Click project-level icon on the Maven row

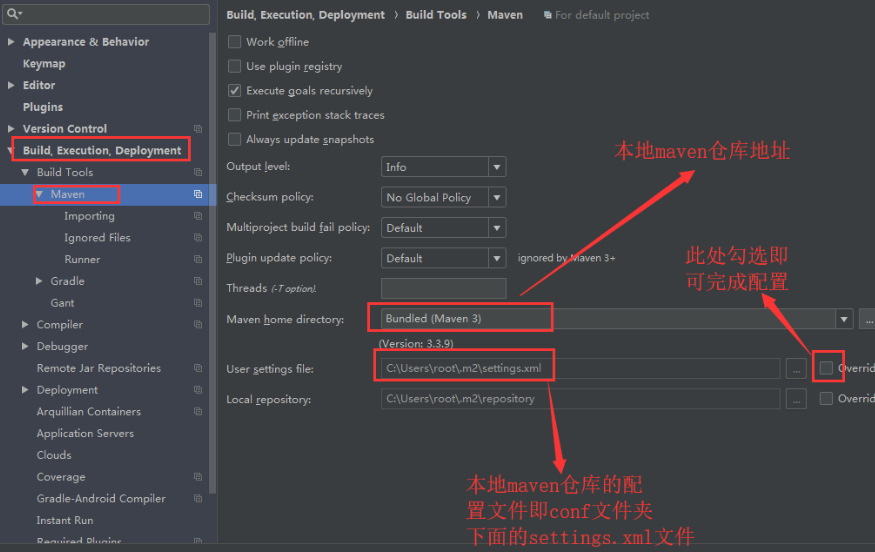[198, 194]
